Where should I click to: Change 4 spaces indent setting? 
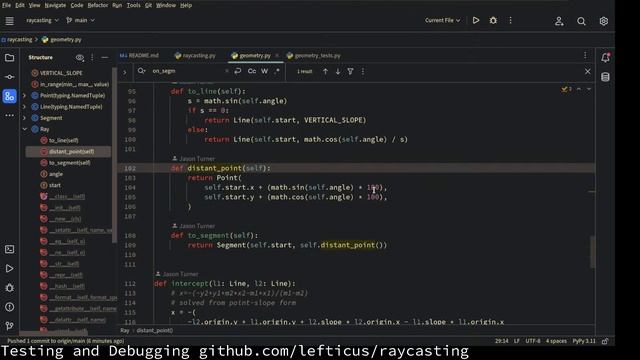point(556,341)
